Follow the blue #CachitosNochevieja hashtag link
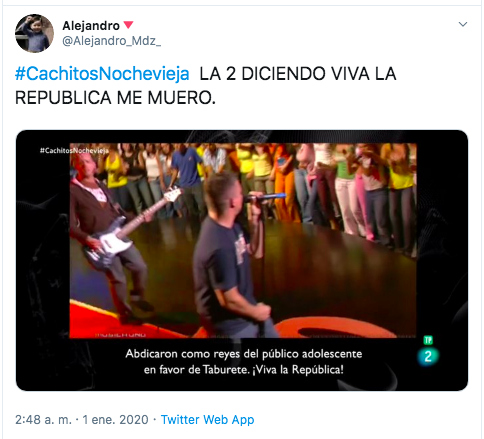 click(102, 74)
